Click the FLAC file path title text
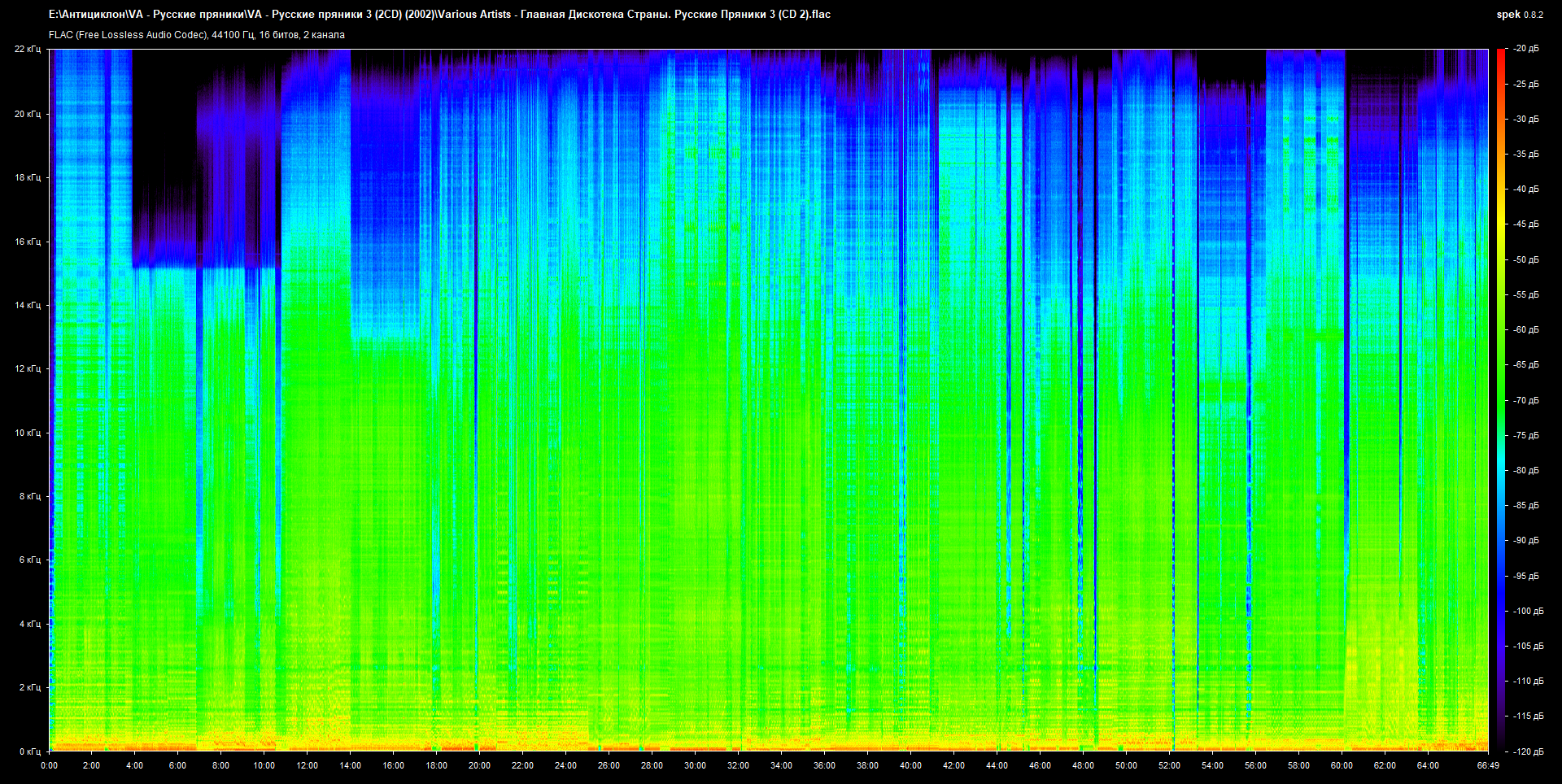This screenshot has height=784, width=1562. 439,14
